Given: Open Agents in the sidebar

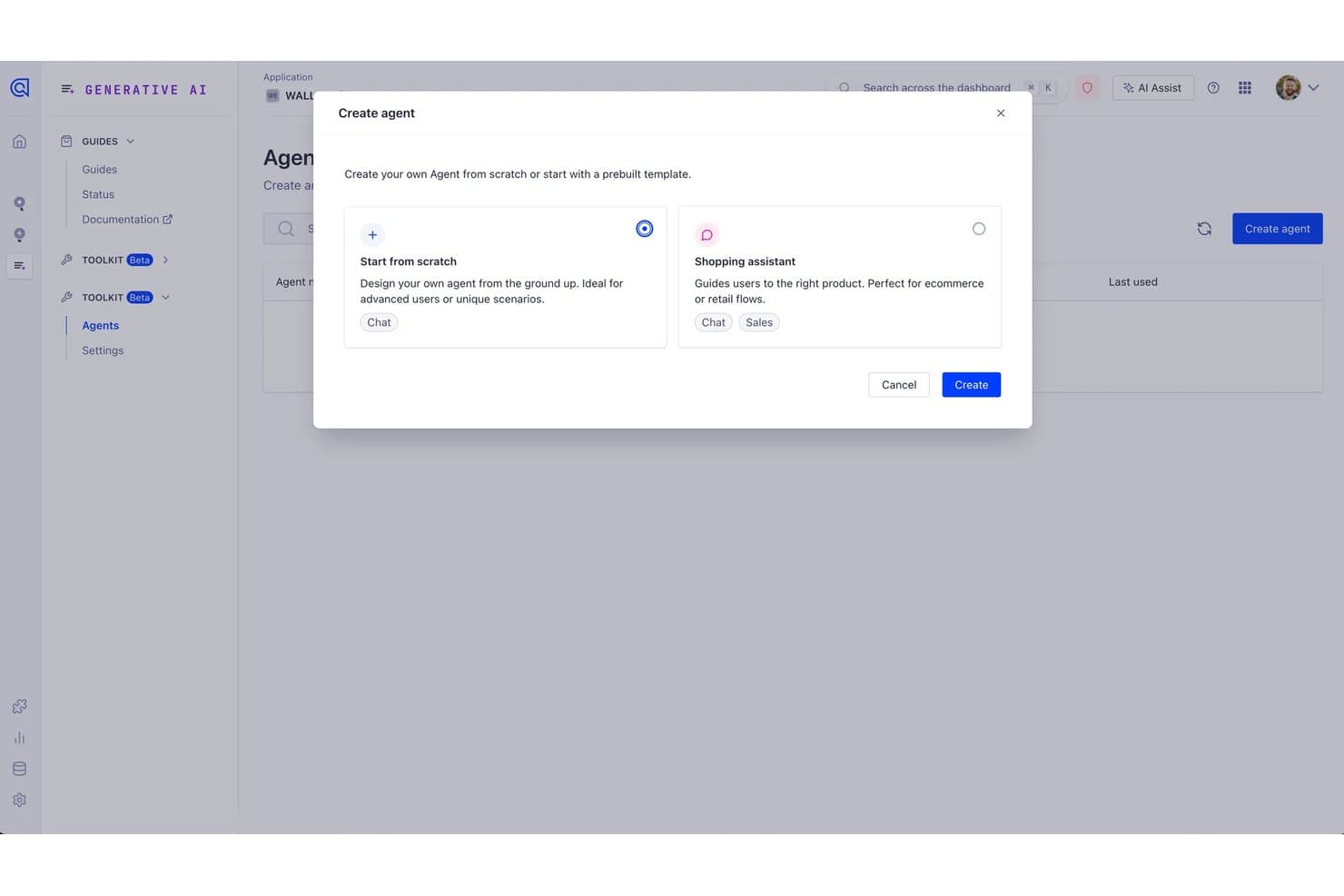Looking at the screenshot, I should 100,326.
